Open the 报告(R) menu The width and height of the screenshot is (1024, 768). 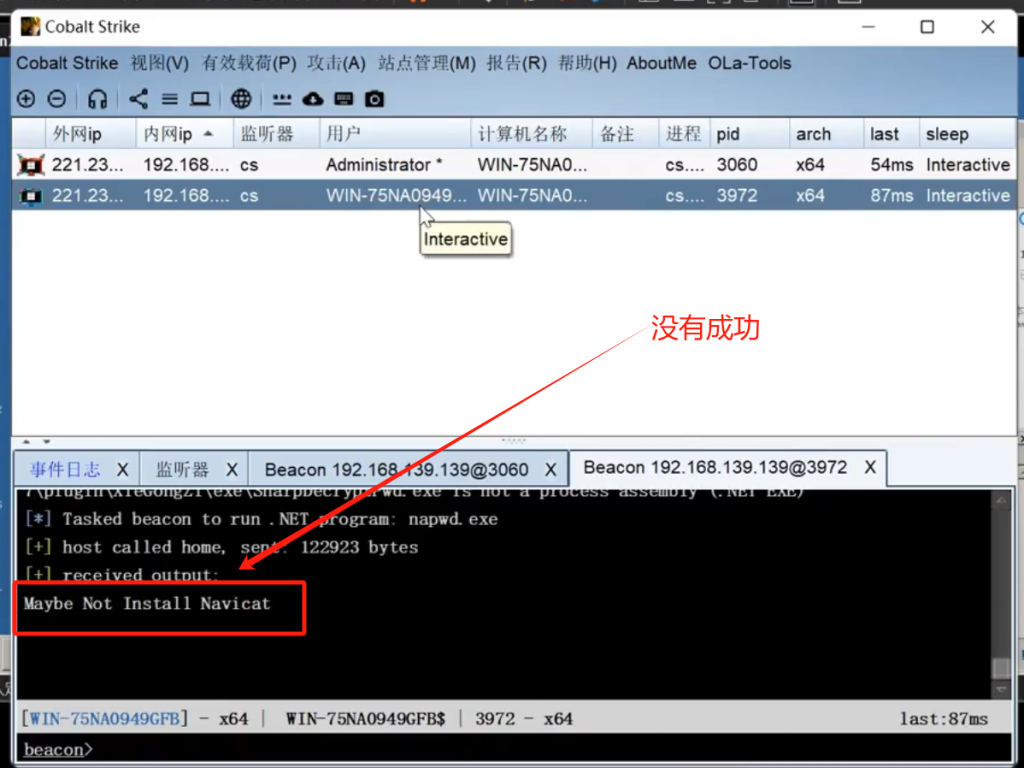517,63
